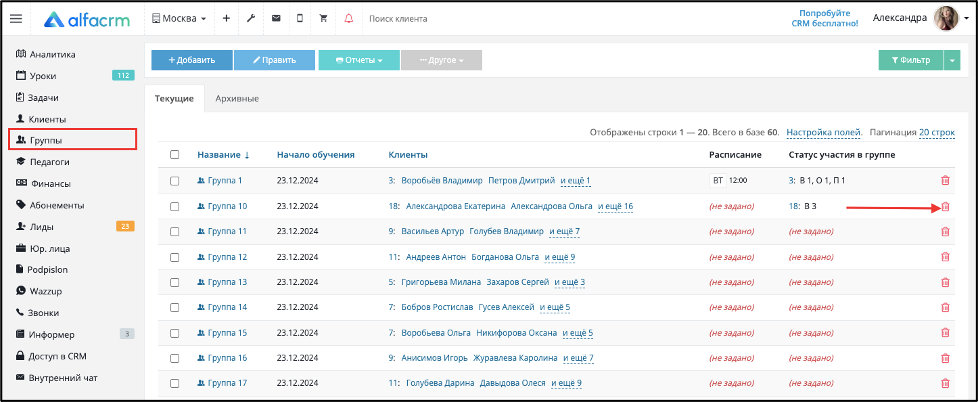Check the box for Группа 1
Image resolution: width=979 pixels, height=402 pixels.
pos(175,181)
